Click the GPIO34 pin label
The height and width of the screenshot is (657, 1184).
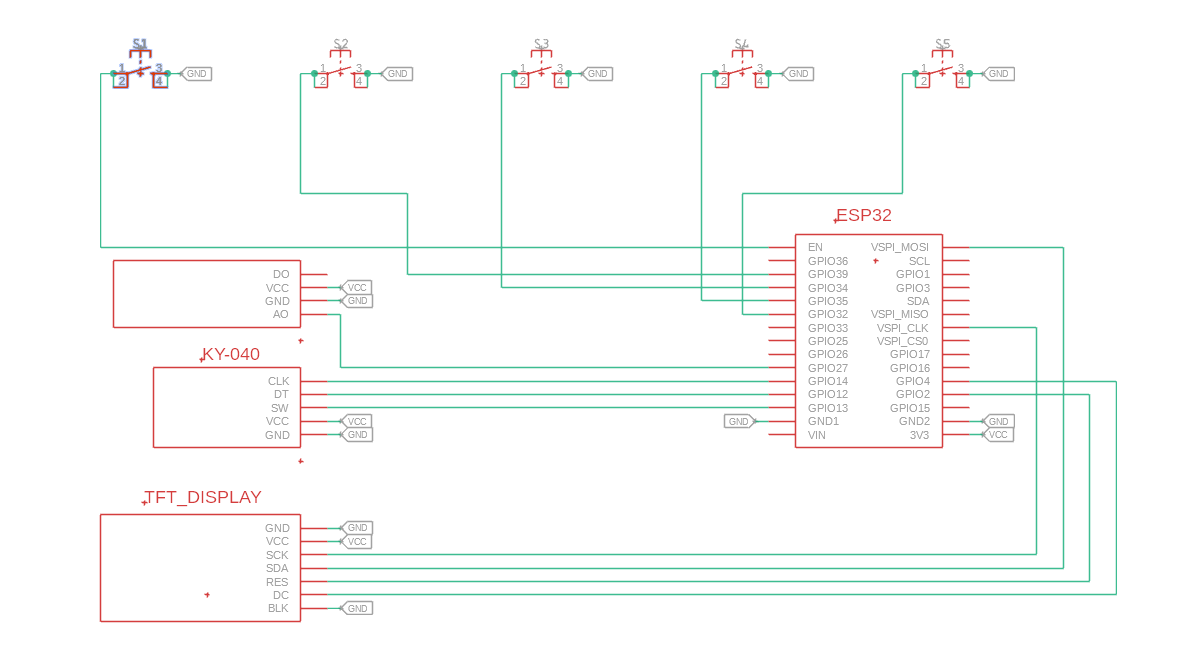[828, 288]
